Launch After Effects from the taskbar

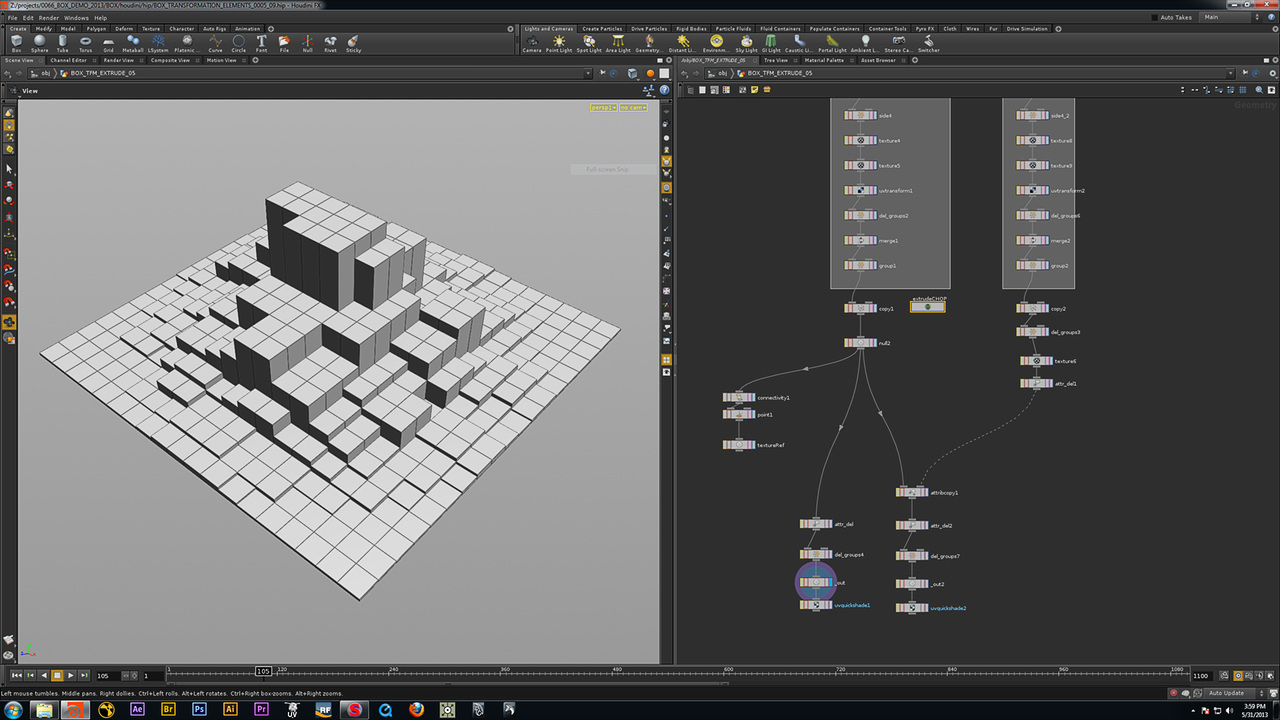pyautogui.click(x=138, y=708)
